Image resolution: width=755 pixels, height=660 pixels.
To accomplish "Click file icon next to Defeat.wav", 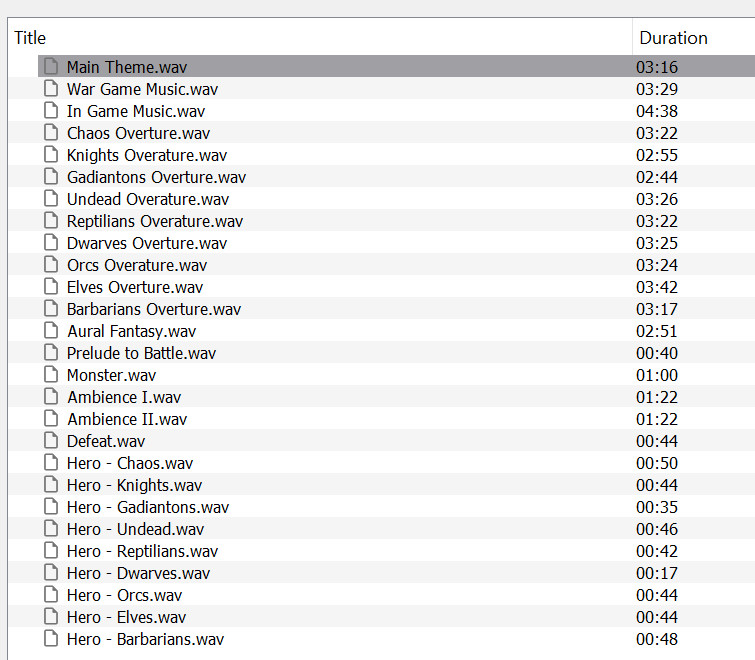I will tap(51, 441).
